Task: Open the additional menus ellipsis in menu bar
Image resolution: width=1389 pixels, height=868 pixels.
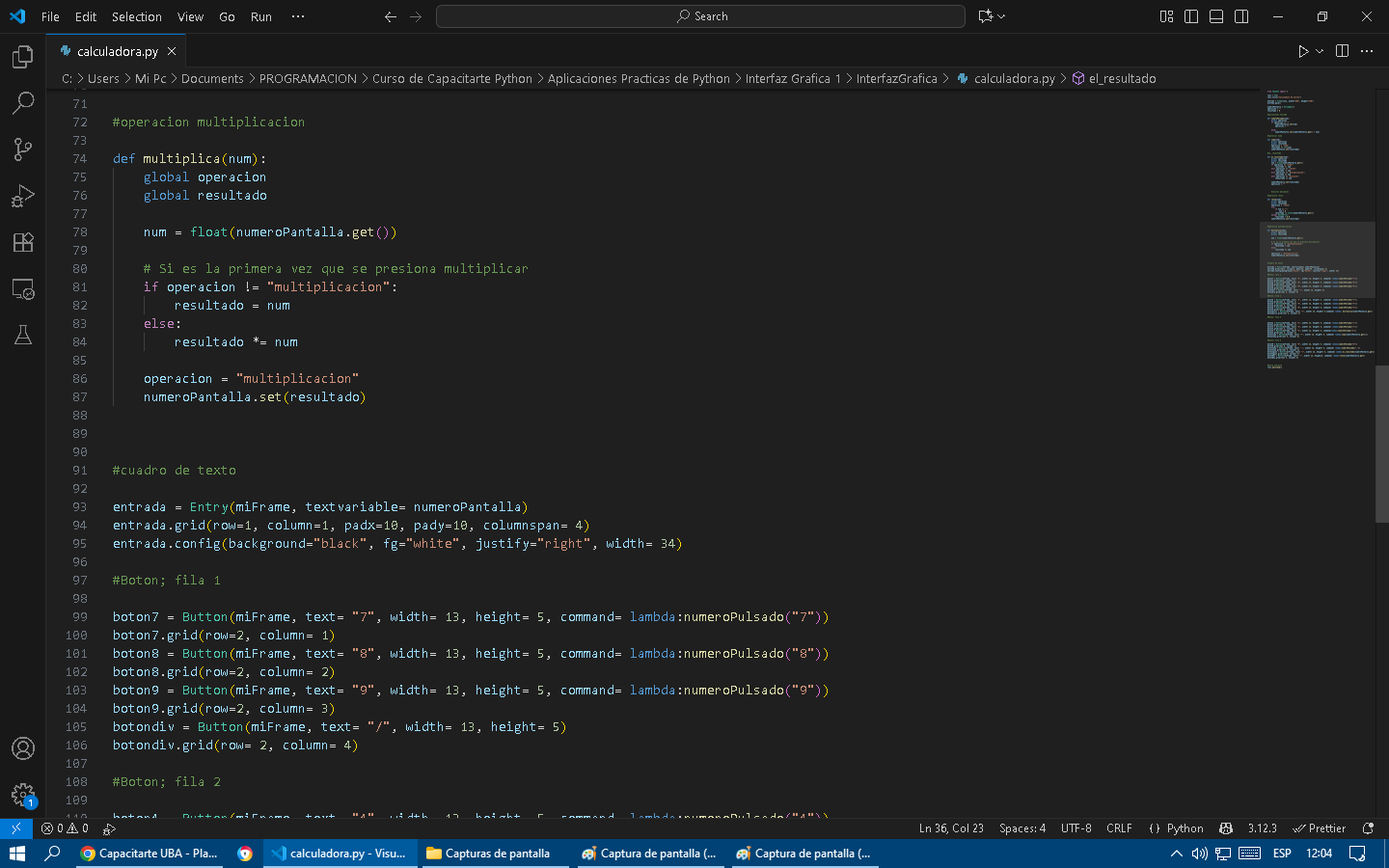Action: [x=298, y=16]
